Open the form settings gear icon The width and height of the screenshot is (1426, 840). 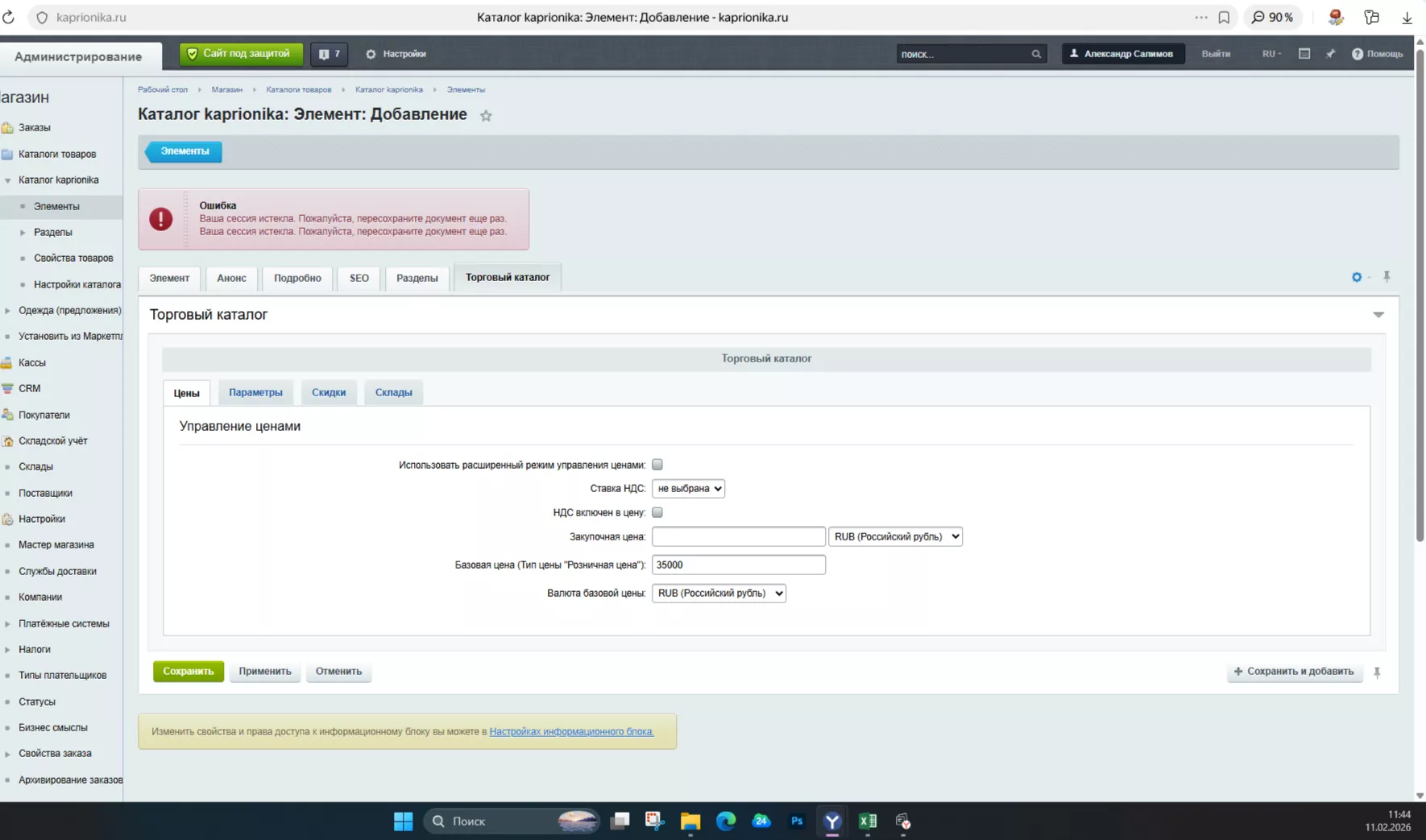point(1357,277)
